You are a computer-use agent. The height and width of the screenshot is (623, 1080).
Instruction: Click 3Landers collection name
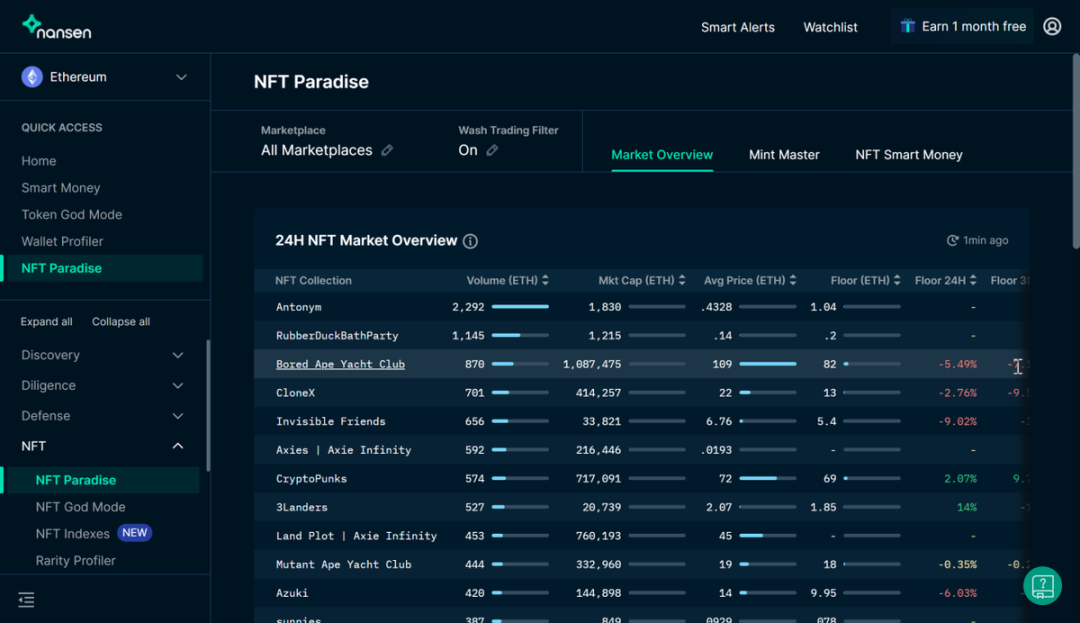pyautogui.click(x=302, y=507)
